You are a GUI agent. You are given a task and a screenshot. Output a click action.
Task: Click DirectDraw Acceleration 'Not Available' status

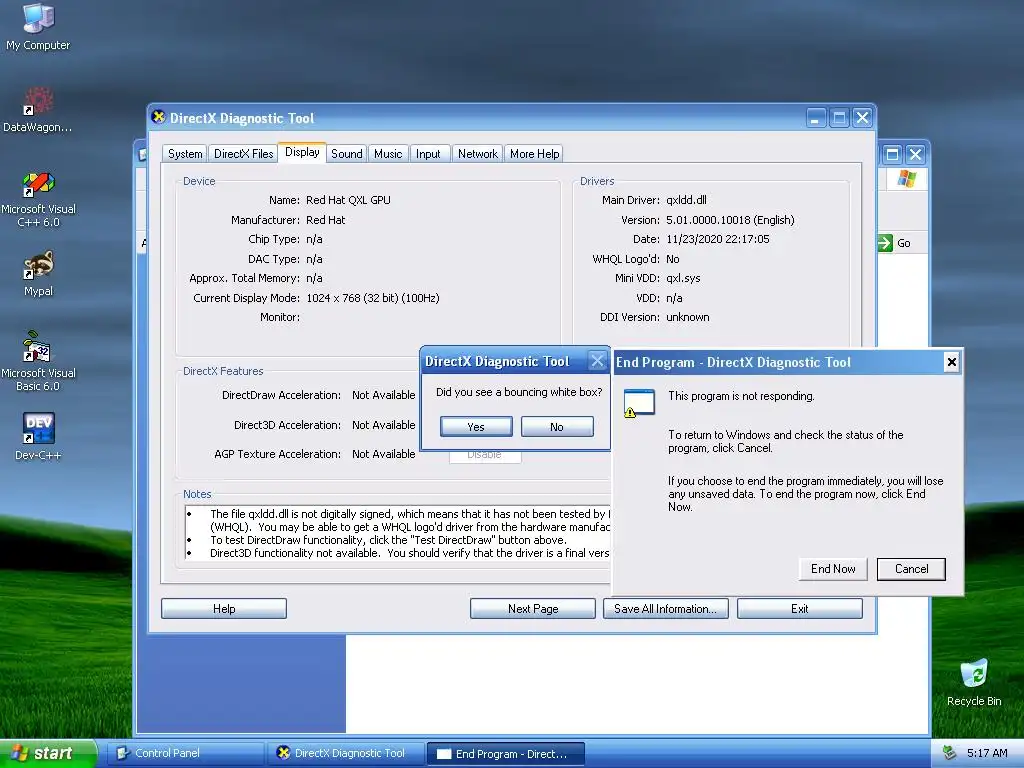(x=383, y=395)
